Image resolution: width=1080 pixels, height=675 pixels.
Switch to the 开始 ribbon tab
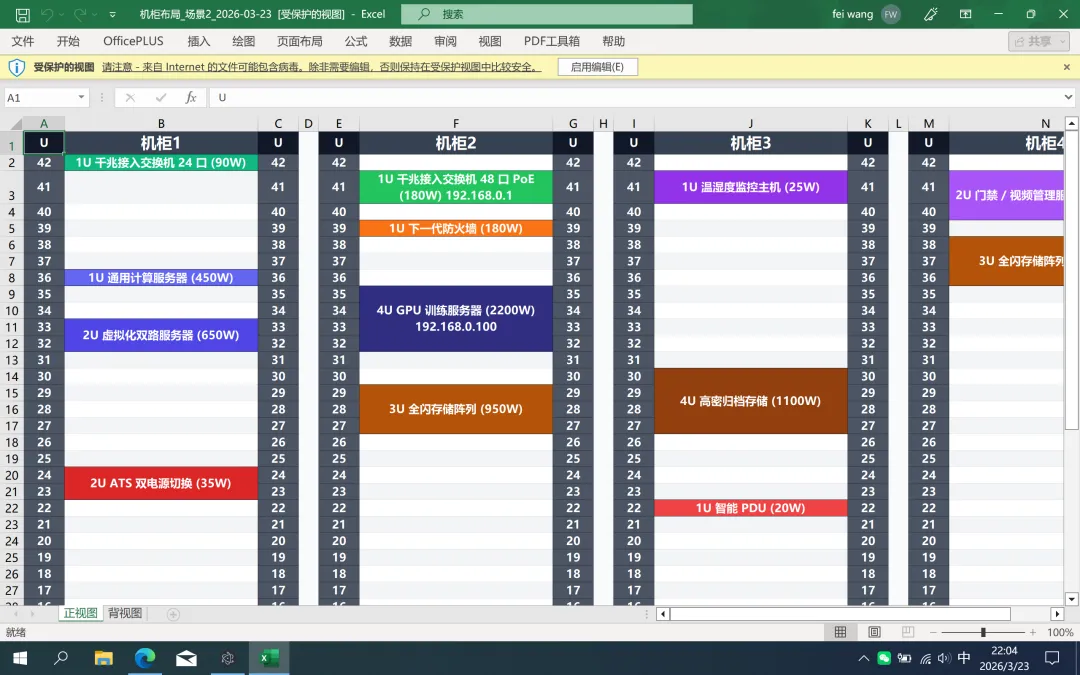pyautogui.click(x=68, y=41)
